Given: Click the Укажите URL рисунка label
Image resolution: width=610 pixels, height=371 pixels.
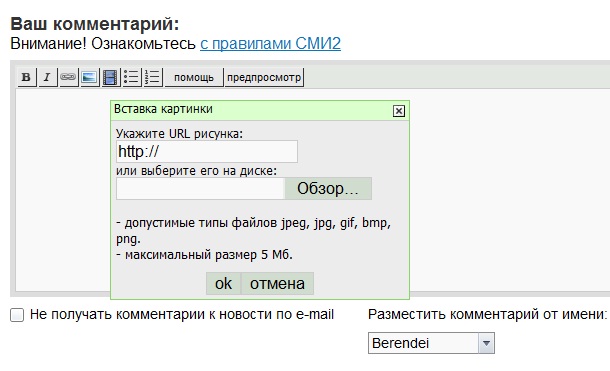Looking at the screenshot, I should (x=179, y=134).
